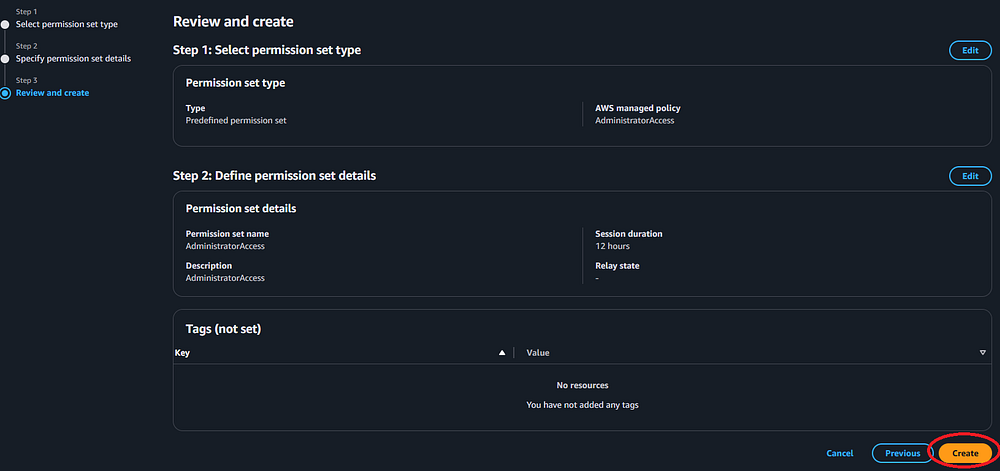Viewport: 1000px width, 471px height.
Task: Click the Step 1 progress circle indicator
Action: point(5,24)
